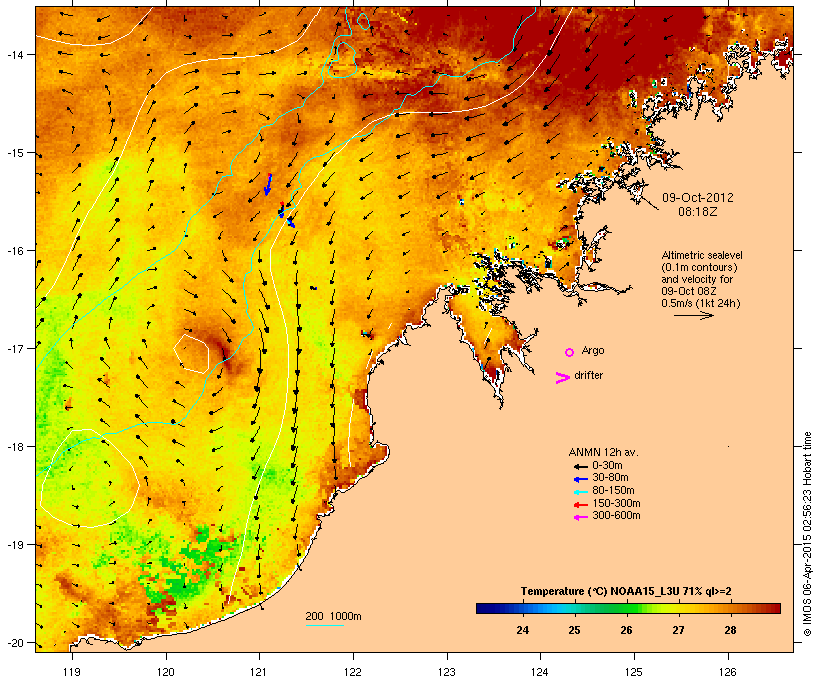This screenshot has height=680, width=820.
Task: Click the cyan 200 1000m isobath line sample
Action: coord(325,625)
